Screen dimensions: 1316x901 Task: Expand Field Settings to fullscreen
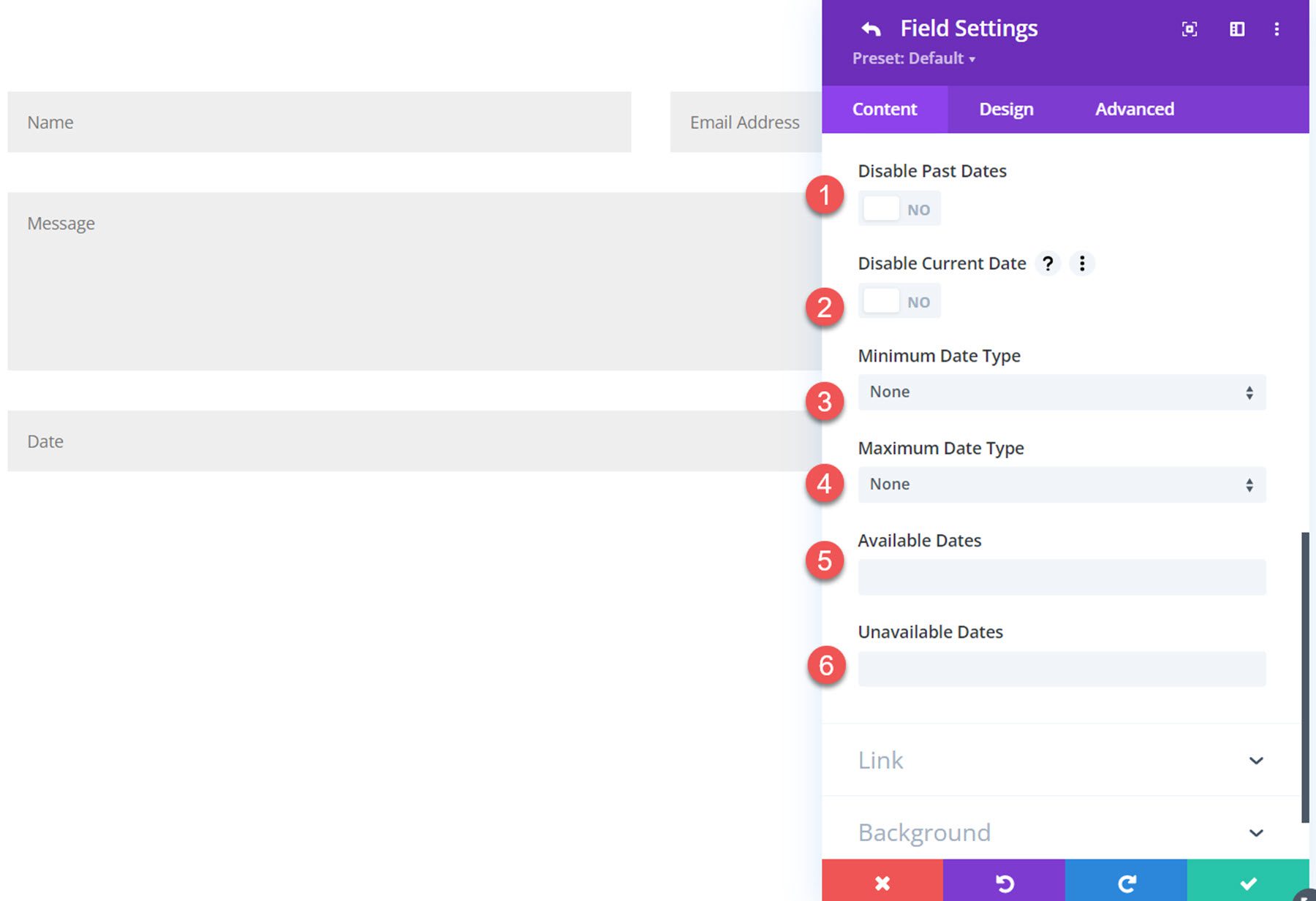1190,28
